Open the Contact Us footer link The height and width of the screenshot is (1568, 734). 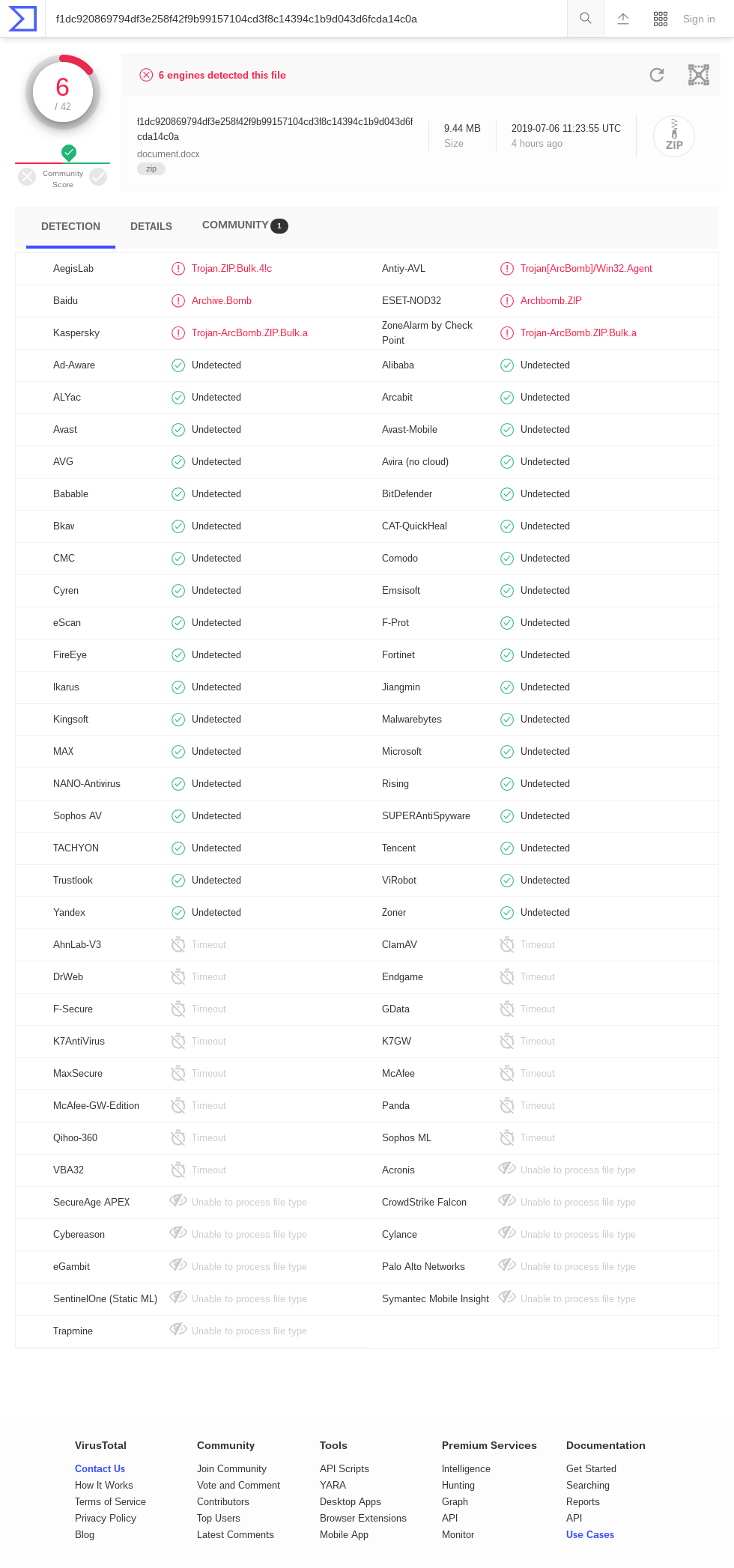(100, 1468)
